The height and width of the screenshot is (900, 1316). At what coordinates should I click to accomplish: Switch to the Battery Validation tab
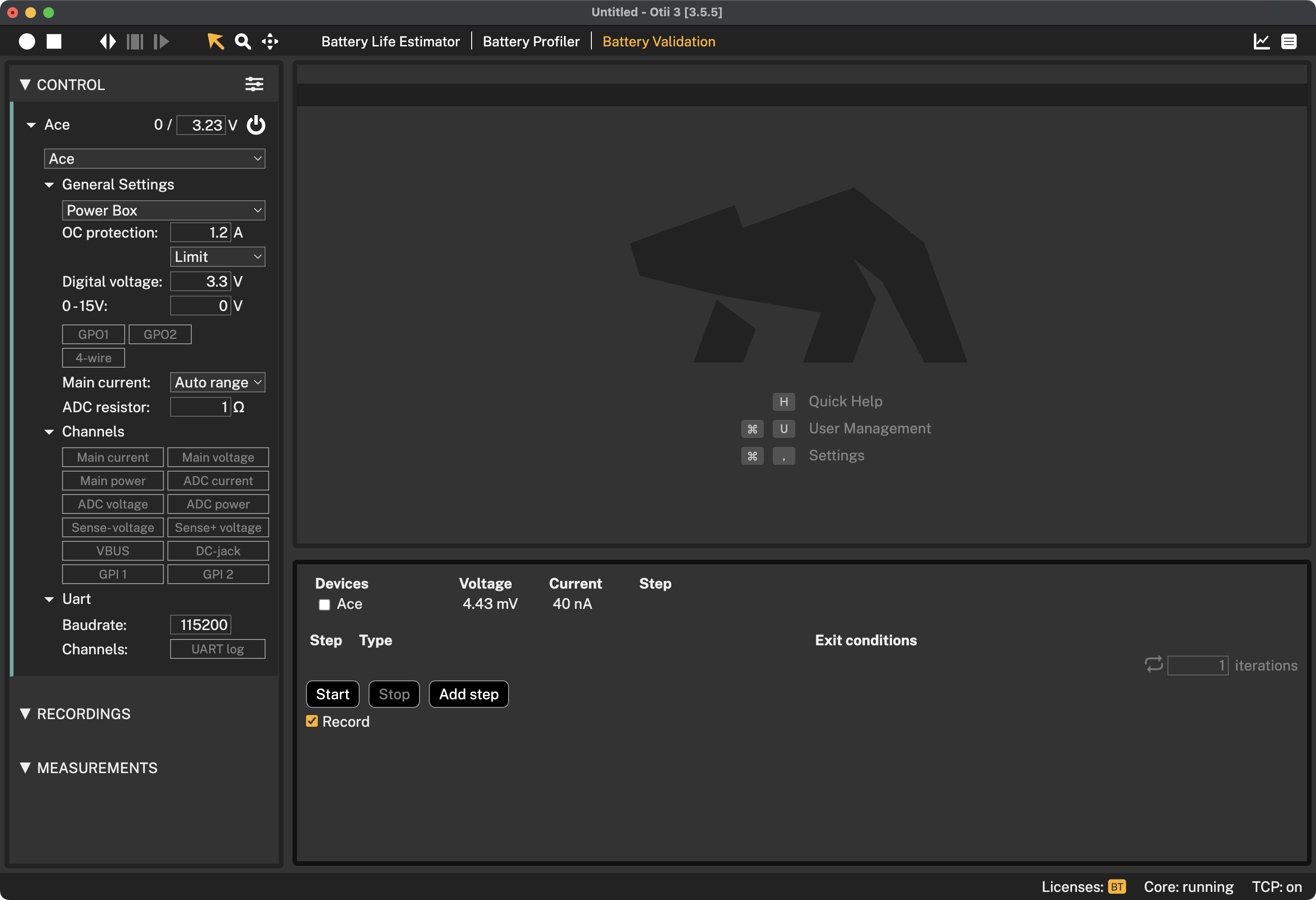[x=658, y=41]
